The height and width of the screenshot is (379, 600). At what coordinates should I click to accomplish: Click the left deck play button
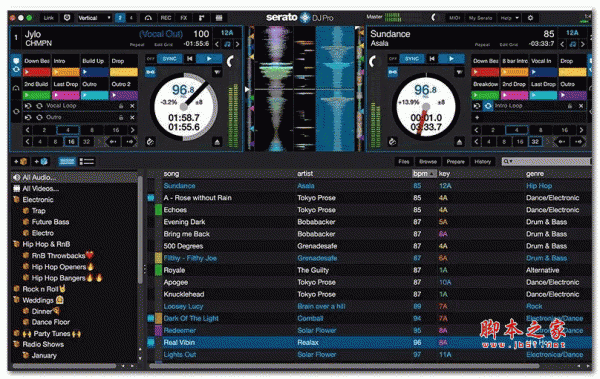point(209,59)
